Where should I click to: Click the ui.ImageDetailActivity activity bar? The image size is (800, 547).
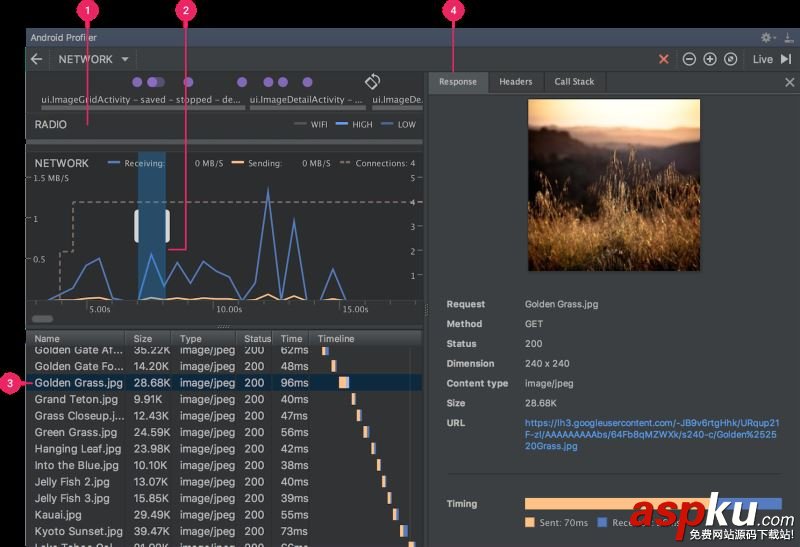coord(308,108)
